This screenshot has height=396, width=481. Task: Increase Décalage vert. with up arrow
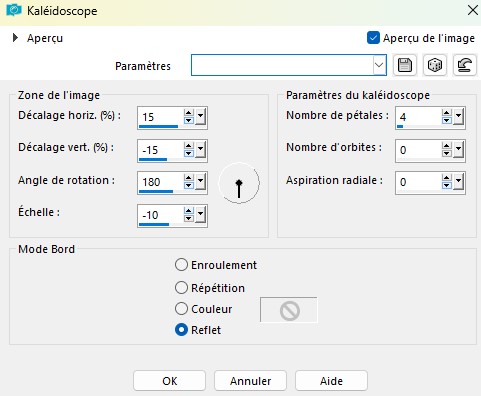point(189,146)
